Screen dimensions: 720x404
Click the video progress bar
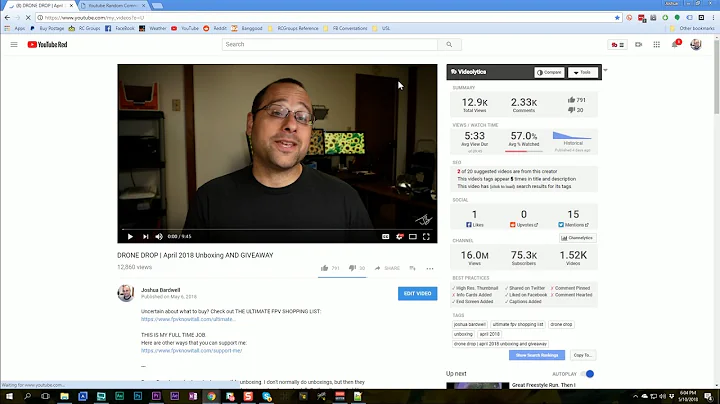pyautogui.click(x=277, y=229)
